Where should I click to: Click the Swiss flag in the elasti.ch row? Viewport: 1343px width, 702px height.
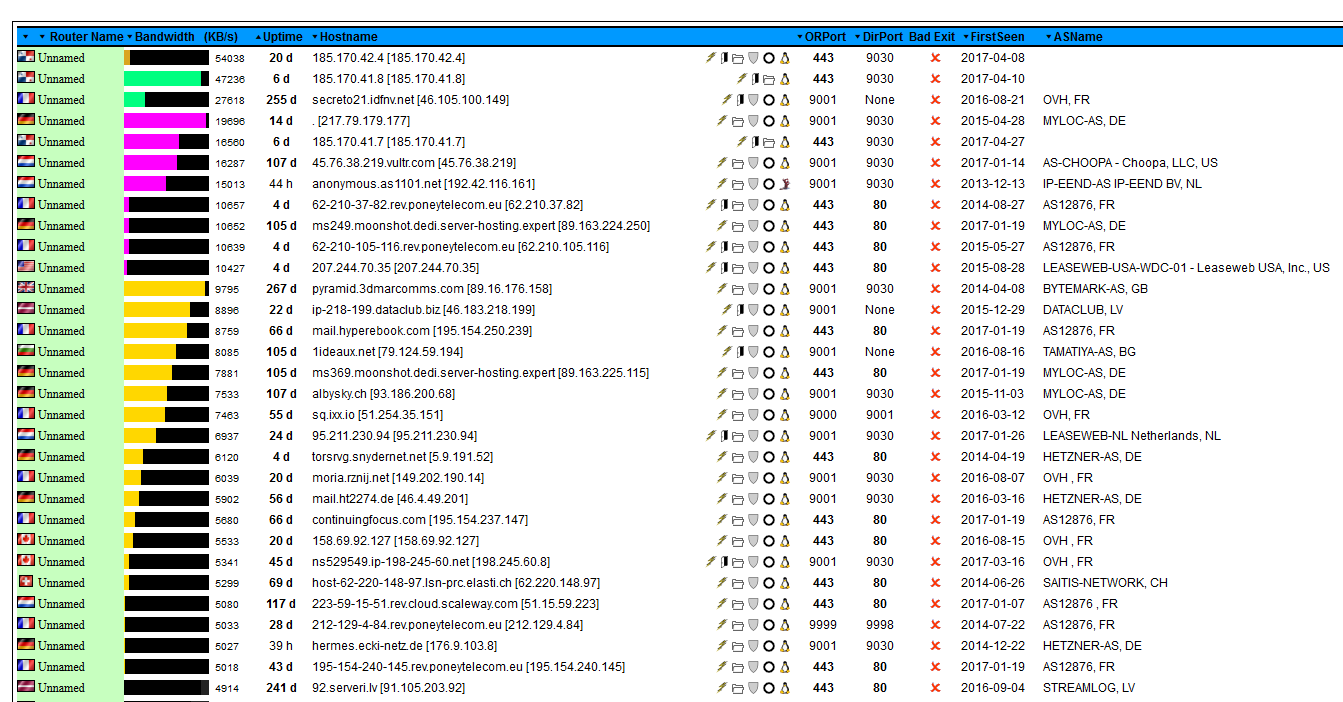pos(26,583)
